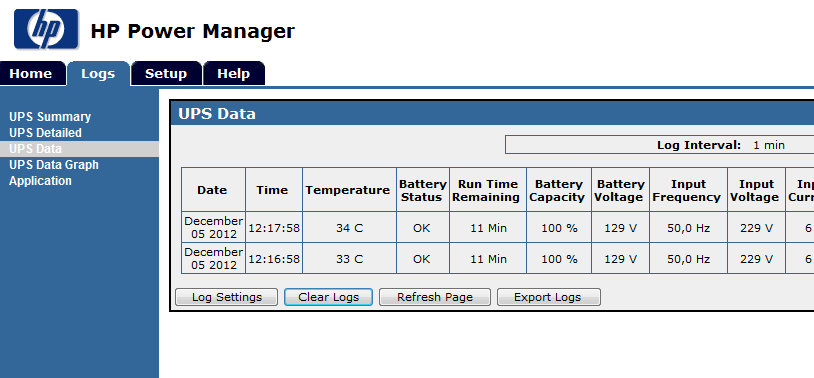Click the UPS Data panel heading
This screenshot has height=378, width=814.
point(217,114)
